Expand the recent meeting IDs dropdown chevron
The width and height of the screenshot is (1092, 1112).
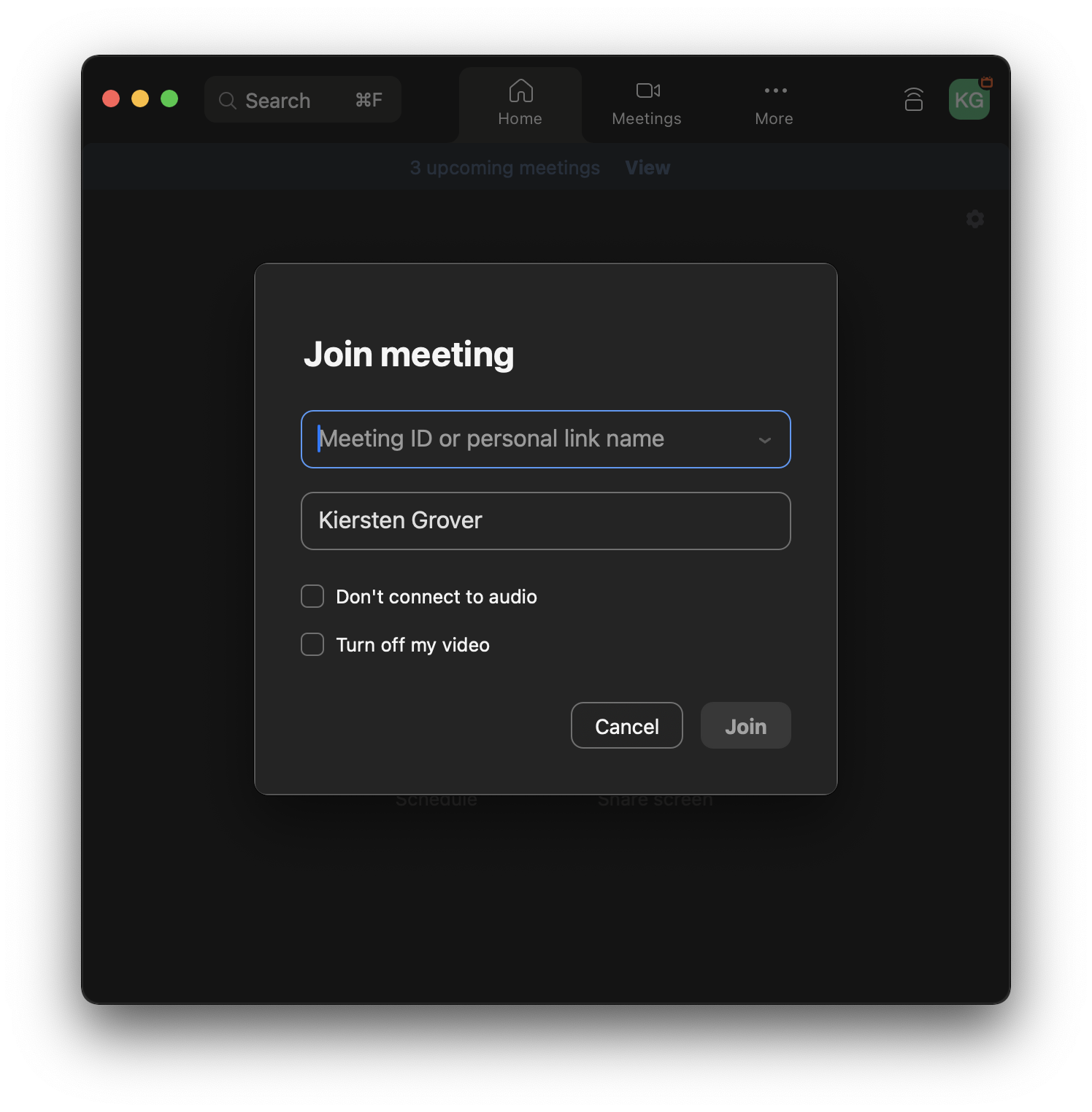[x=764, y=440]
